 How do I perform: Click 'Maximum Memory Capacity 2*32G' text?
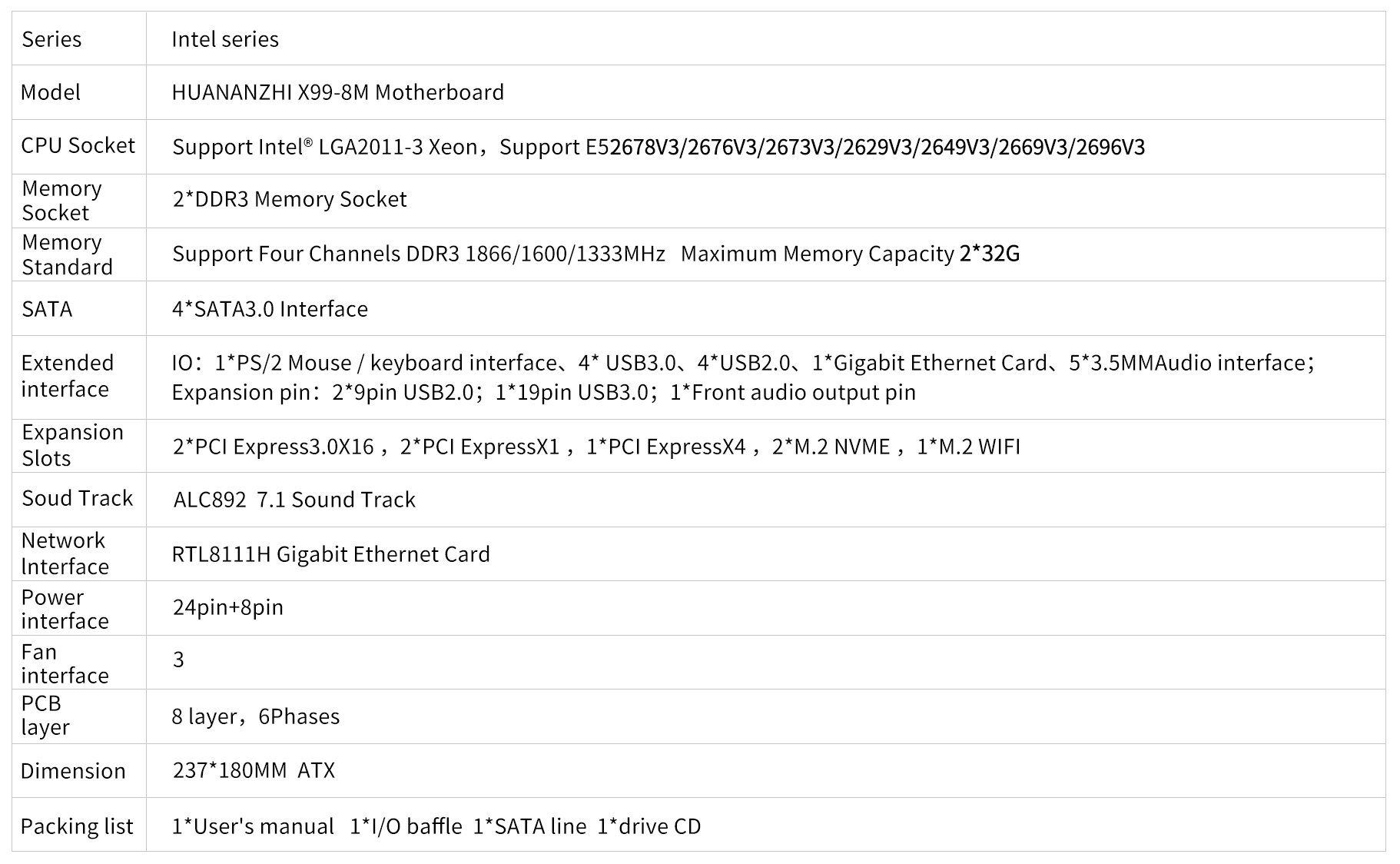(850, 254)
